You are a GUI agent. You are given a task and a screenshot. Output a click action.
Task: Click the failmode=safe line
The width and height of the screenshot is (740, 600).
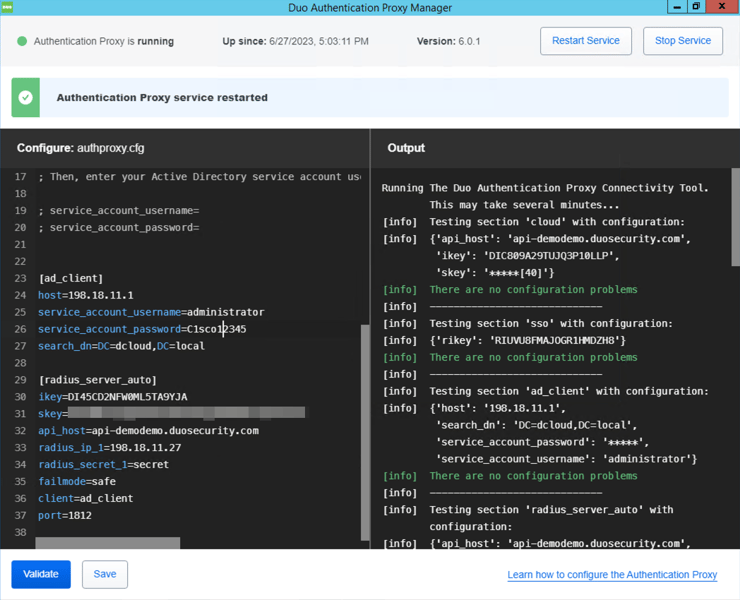click(x=77, y=482)
